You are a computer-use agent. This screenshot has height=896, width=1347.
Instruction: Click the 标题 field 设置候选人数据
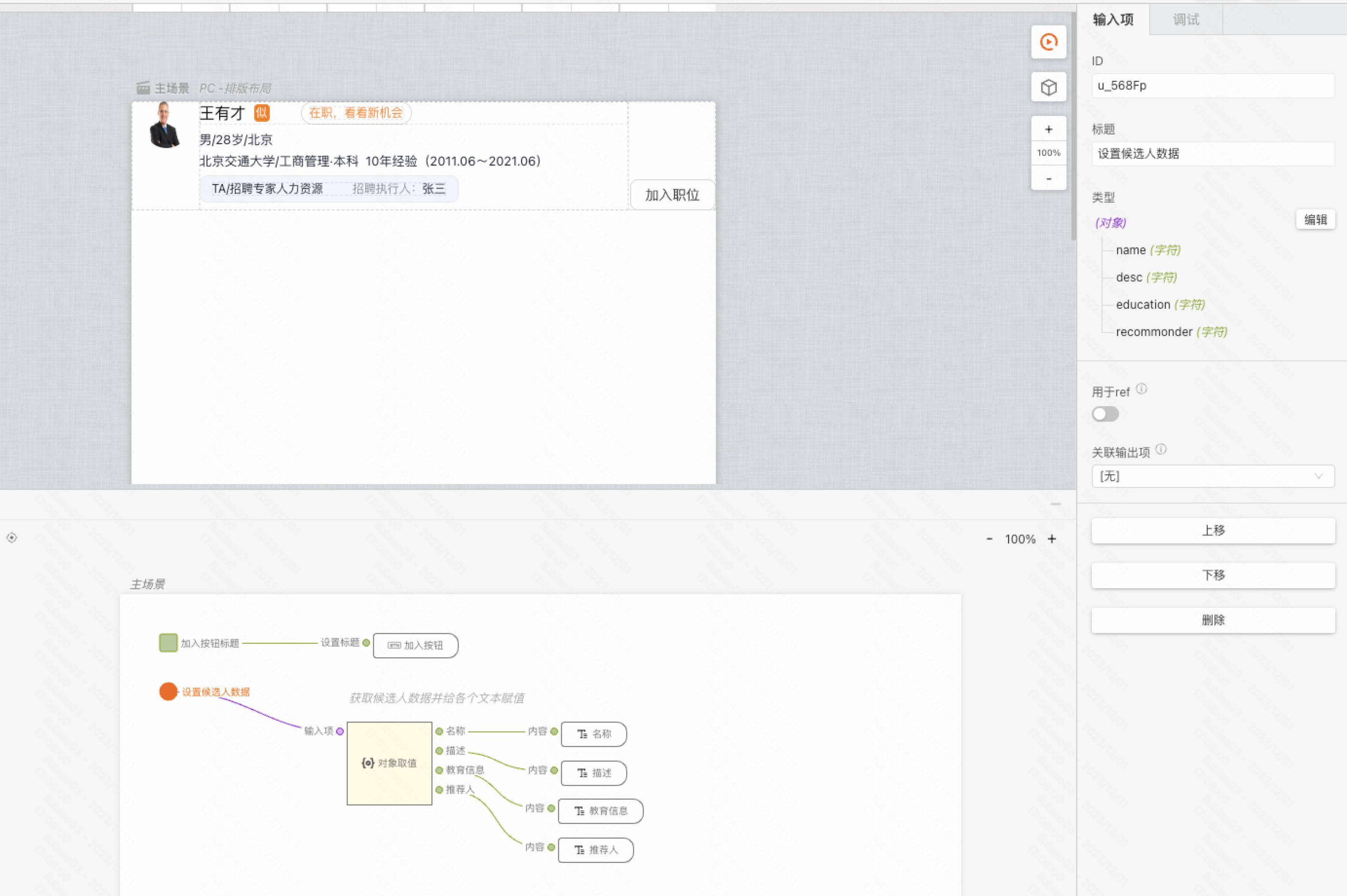[x=1213, y=154]
